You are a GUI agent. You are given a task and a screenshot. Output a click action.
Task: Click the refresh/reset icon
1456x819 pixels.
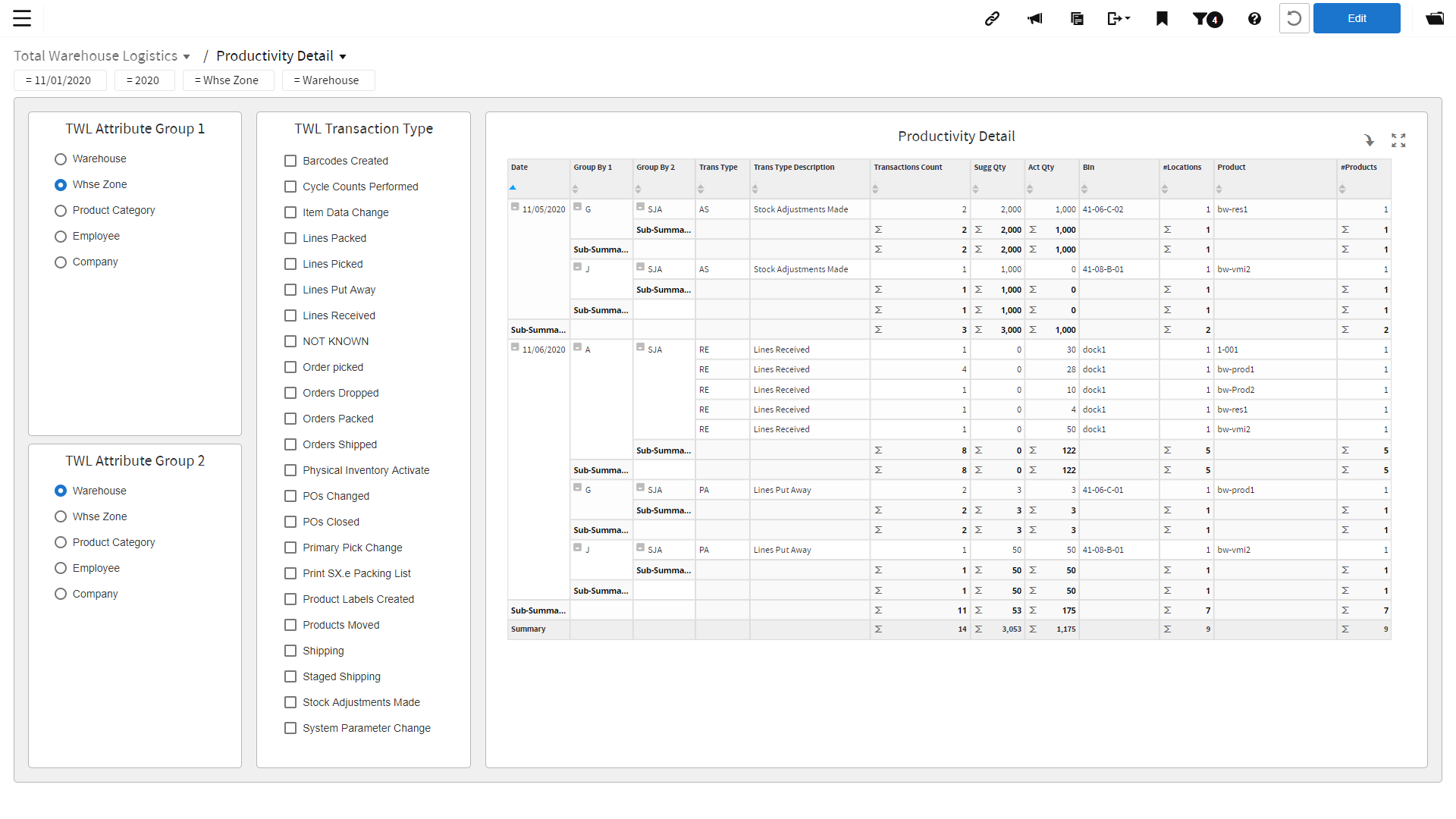[x=1294, y=18]
